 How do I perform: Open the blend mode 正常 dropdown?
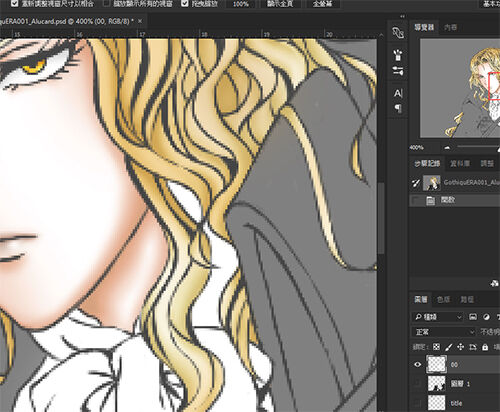[444, 332]
